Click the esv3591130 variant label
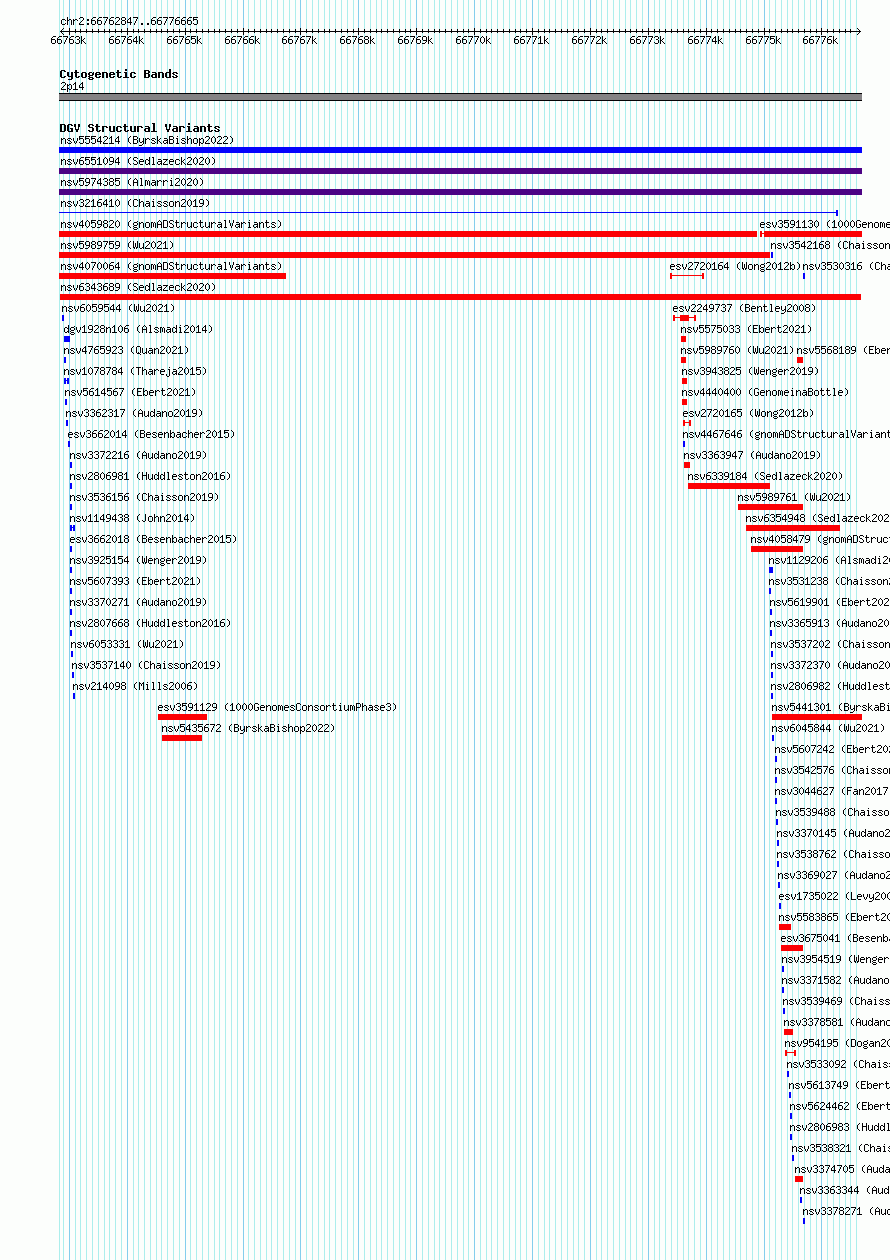 point(825,224)
